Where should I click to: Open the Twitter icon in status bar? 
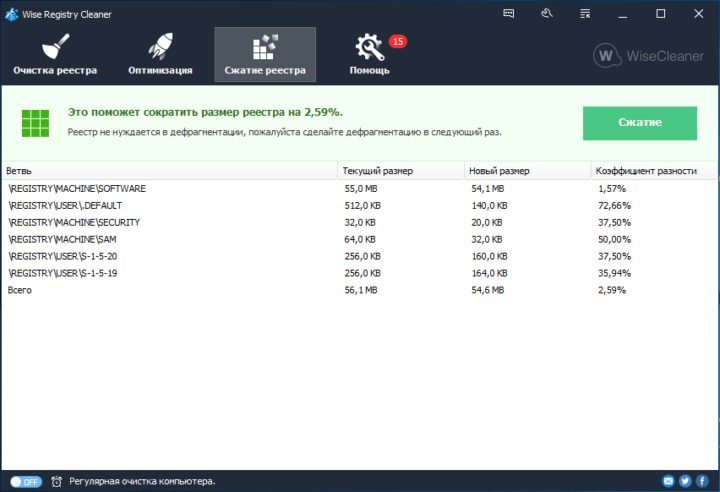[686, 481]
